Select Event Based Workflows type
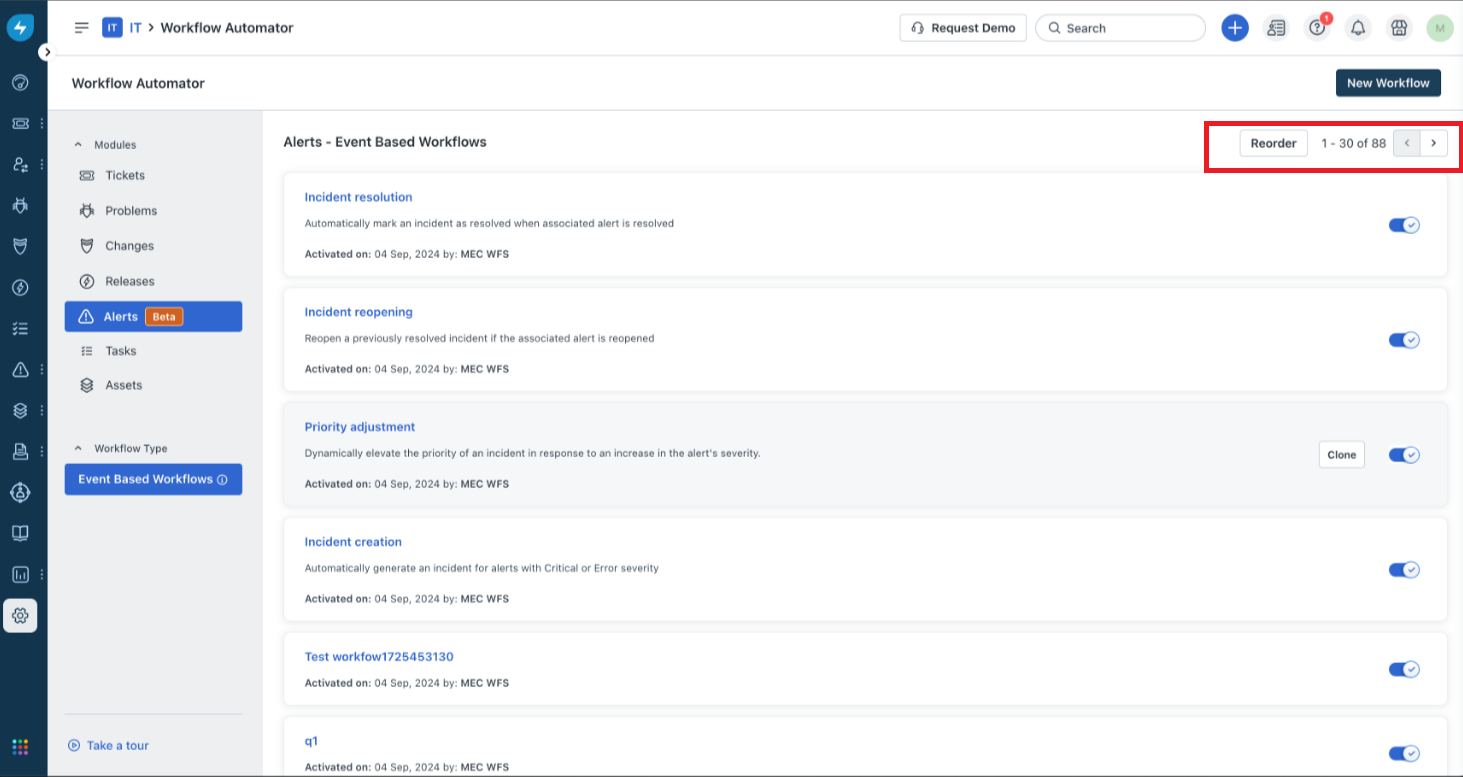The image size is (1463, 777). coord(153,479)
